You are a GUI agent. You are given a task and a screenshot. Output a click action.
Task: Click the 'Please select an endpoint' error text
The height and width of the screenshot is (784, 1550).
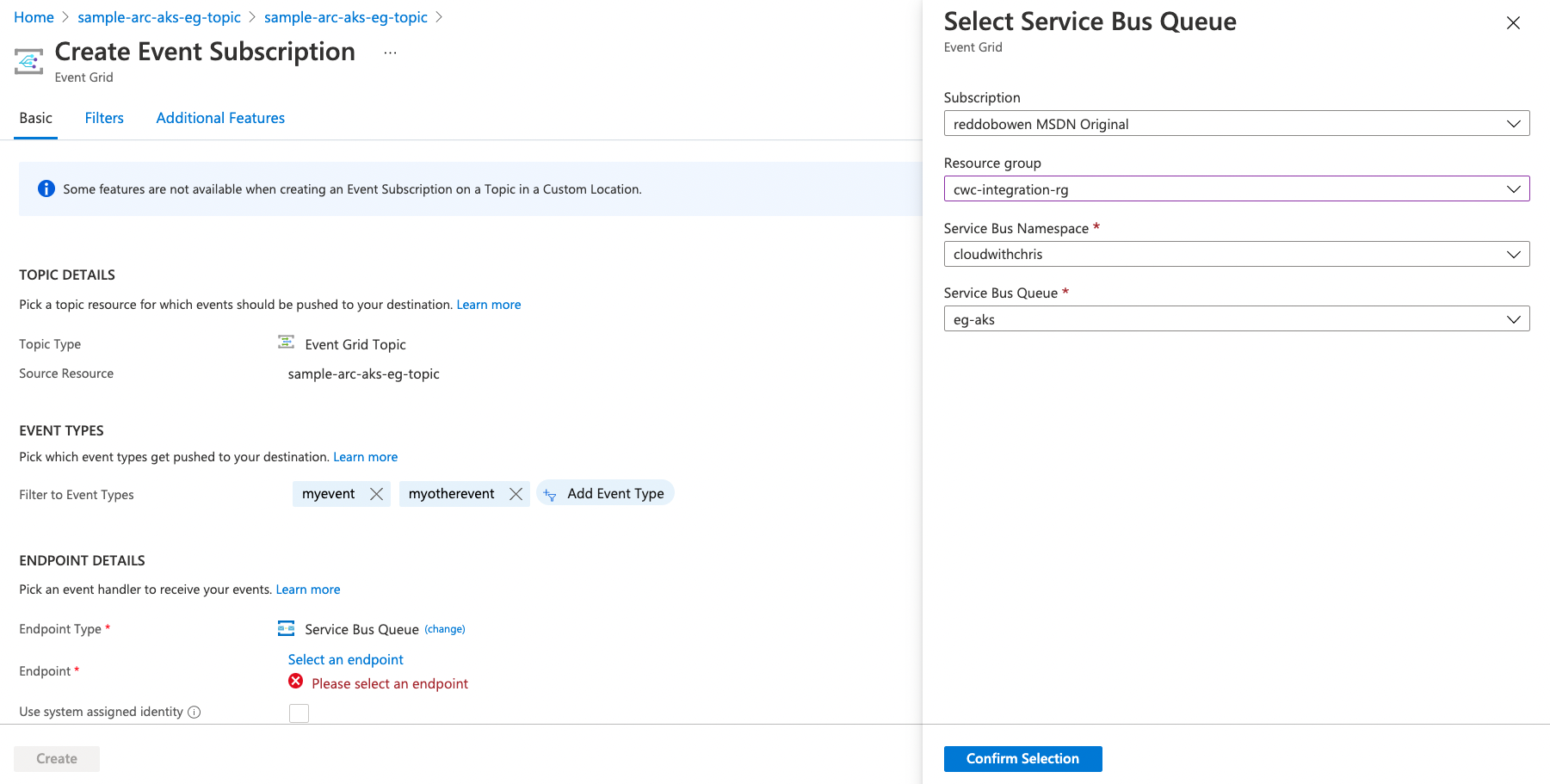coord(390,683)
